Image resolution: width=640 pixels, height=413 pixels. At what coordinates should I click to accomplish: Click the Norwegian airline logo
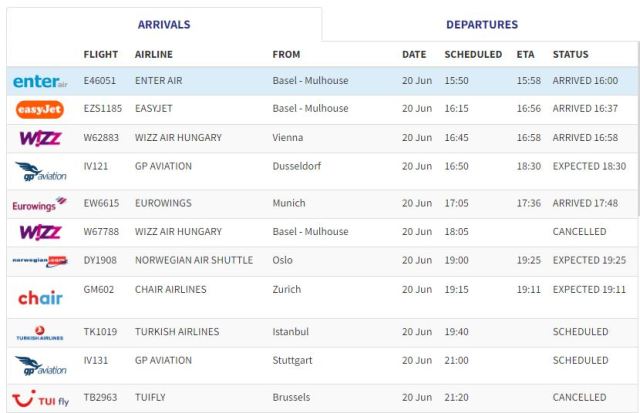click(40, 261)
